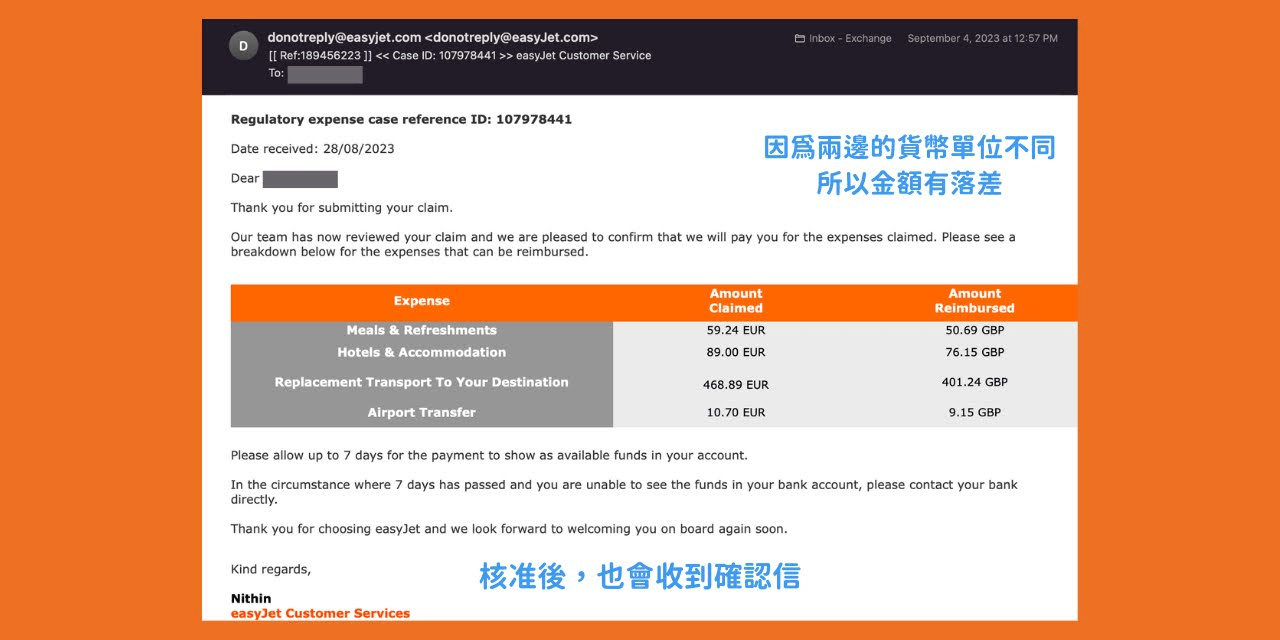Screen dimensions: 1280x640
Task: Click the 9.15 GBP reimbursed amount
Action: pos(975,412)
